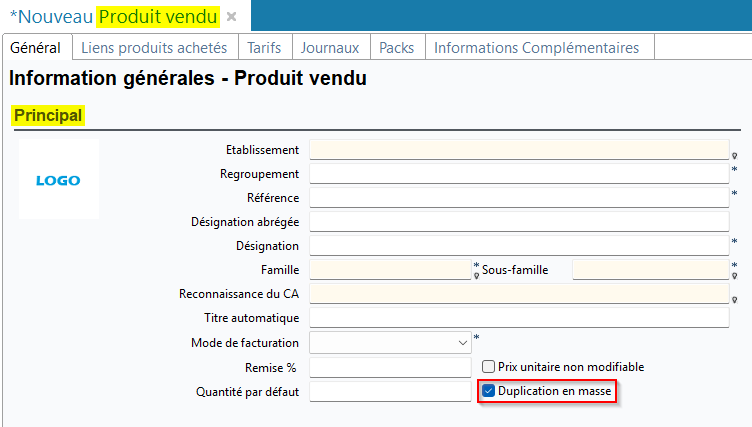Click the lookup icon beside Sous-famille field
752x427 pixels.
pyautogui.click(x=735, y=276)
